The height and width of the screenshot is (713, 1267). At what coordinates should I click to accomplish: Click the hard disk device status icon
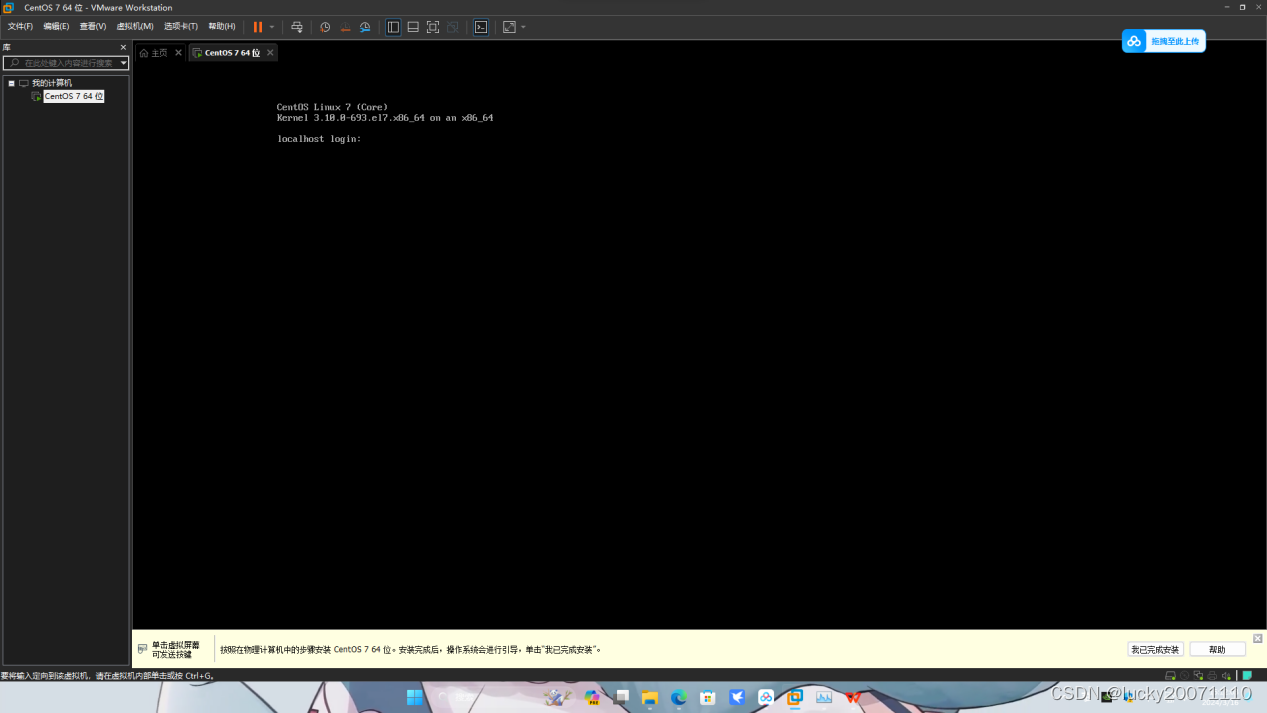click(1171, 676)
